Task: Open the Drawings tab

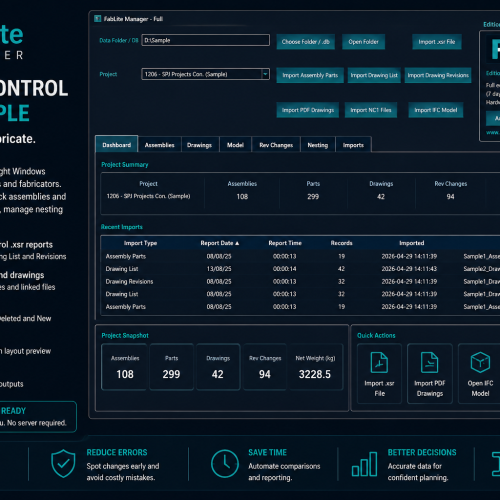Action: [x=199, y=145]
